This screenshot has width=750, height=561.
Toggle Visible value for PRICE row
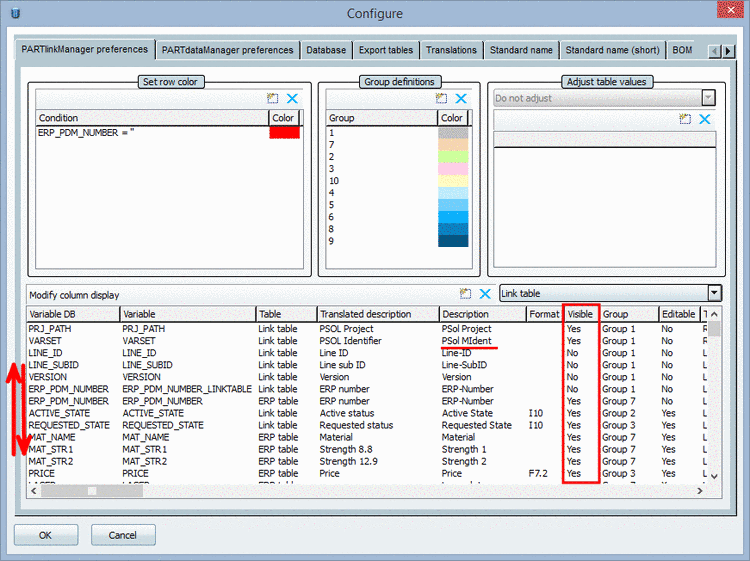click(574, 473)
